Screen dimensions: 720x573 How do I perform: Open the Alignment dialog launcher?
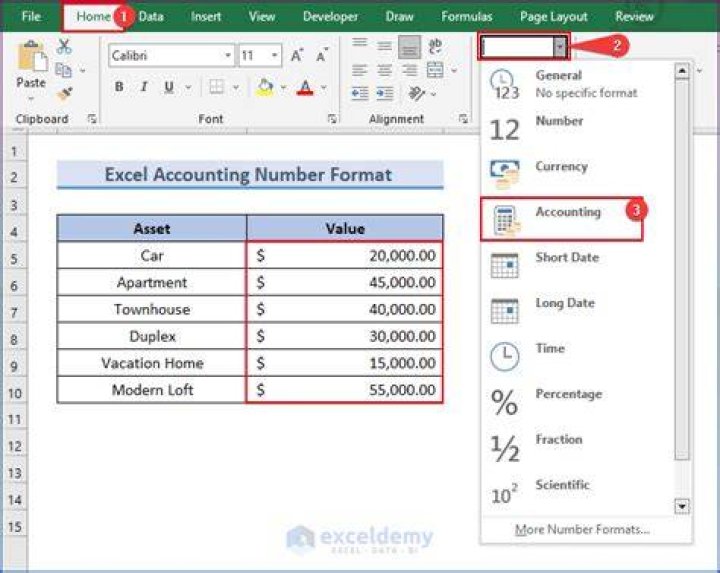tap(463, 119)
